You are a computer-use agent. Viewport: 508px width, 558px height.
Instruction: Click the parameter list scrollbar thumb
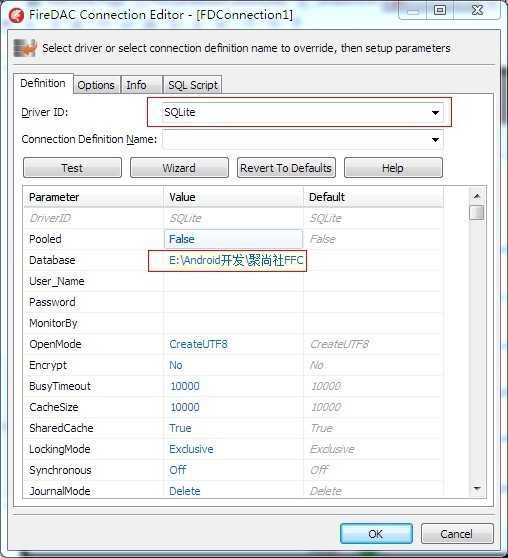[x=477, y=213]
